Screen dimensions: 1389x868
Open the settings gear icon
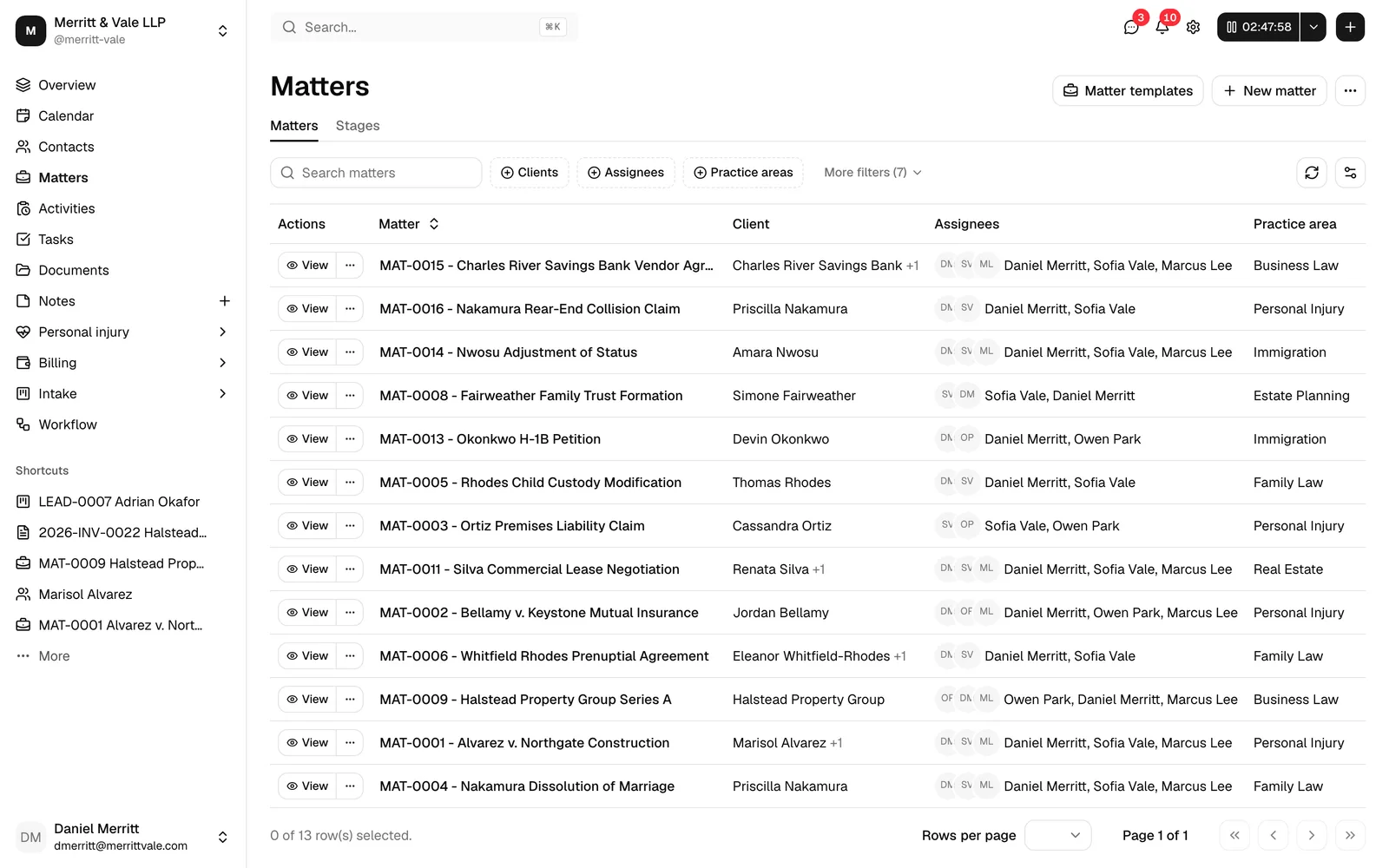point(1194,27)
